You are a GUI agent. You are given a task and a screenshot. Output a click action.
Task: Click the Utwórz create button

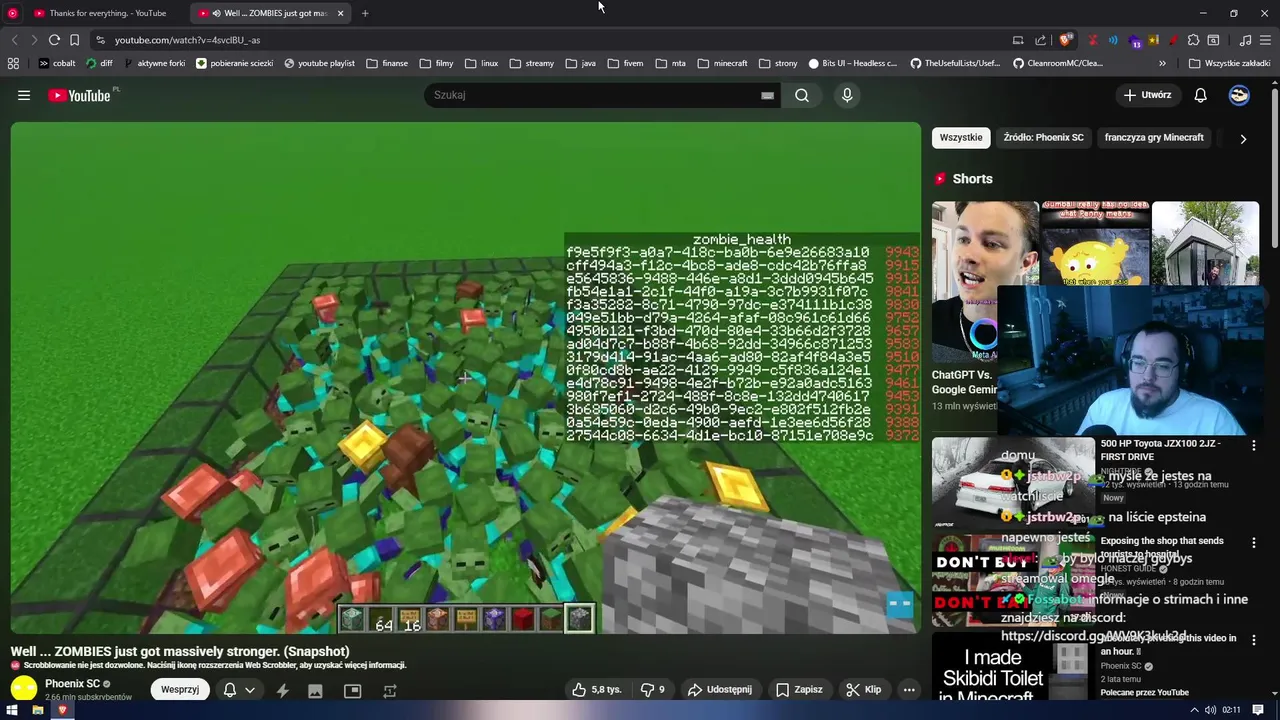(x=1147, y=95)
